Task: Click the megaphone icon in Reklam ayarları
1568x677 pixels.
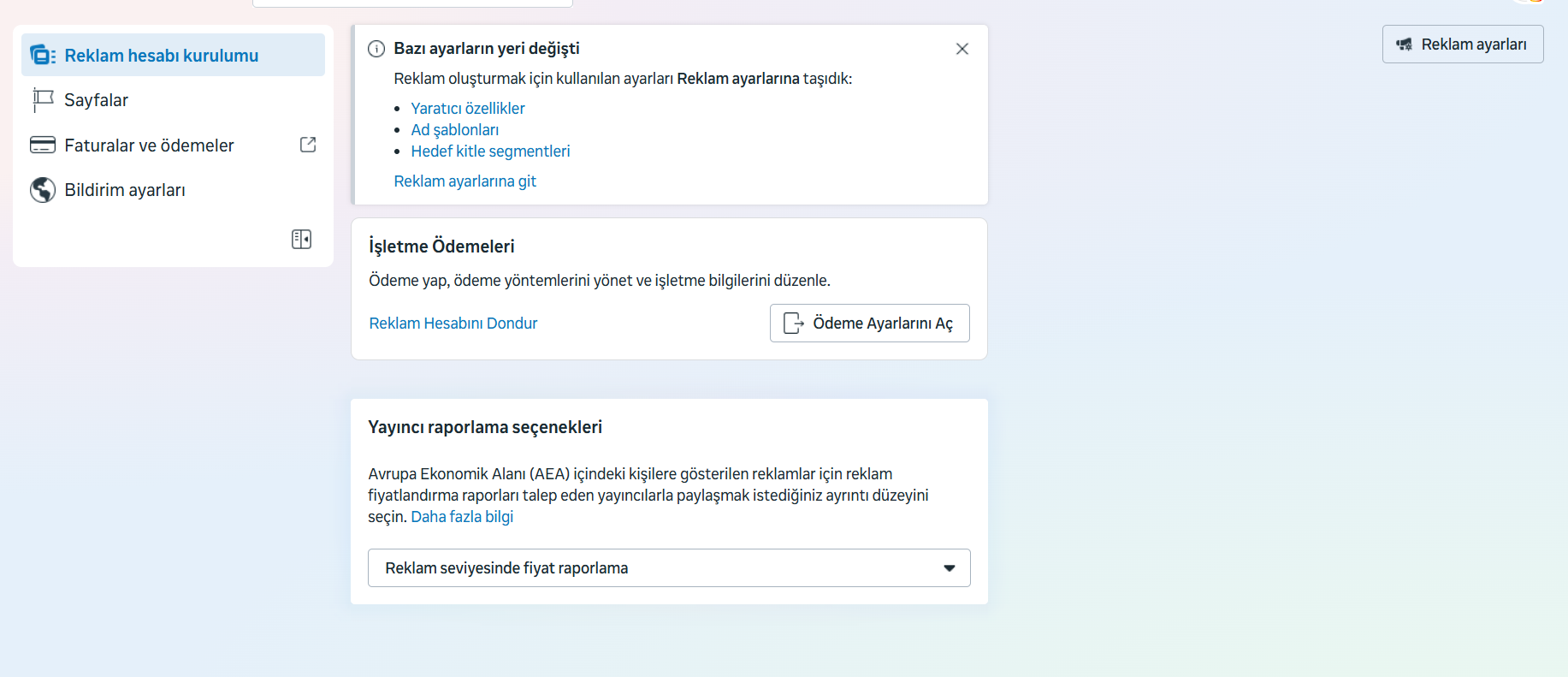Action: tap(1404, 45)
